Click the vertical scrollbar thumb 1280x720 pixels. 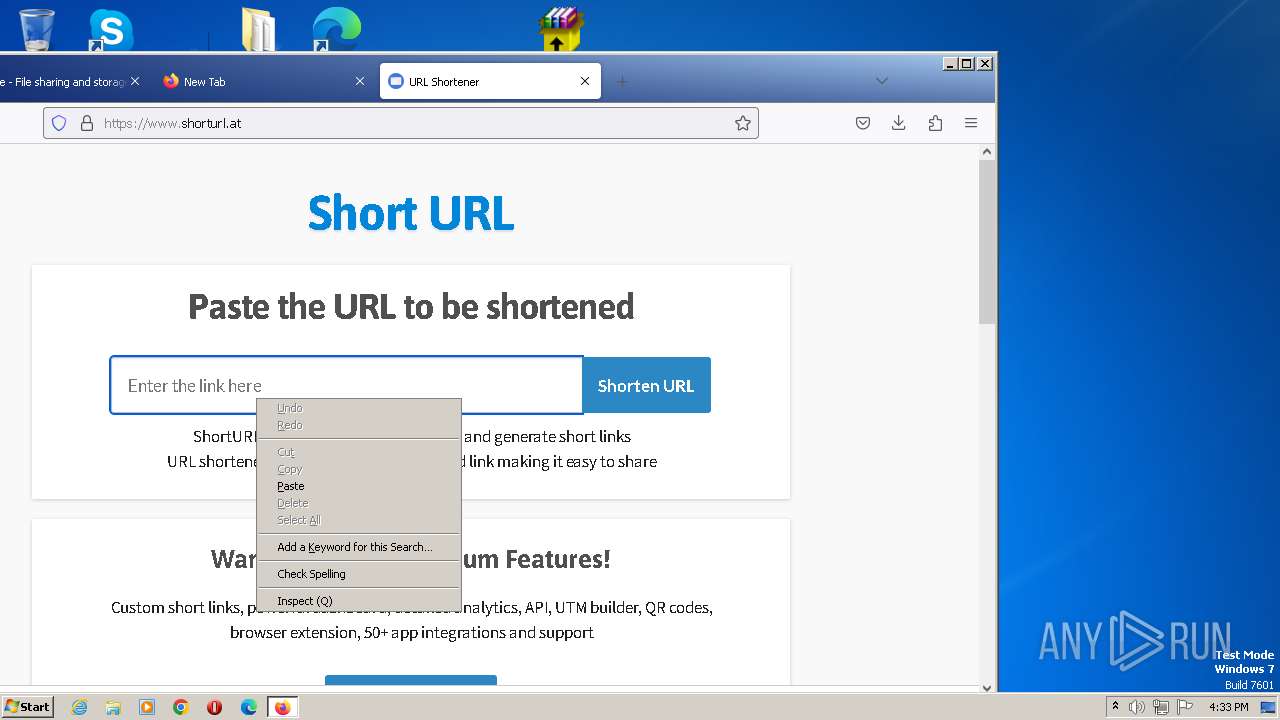(987, 240)
